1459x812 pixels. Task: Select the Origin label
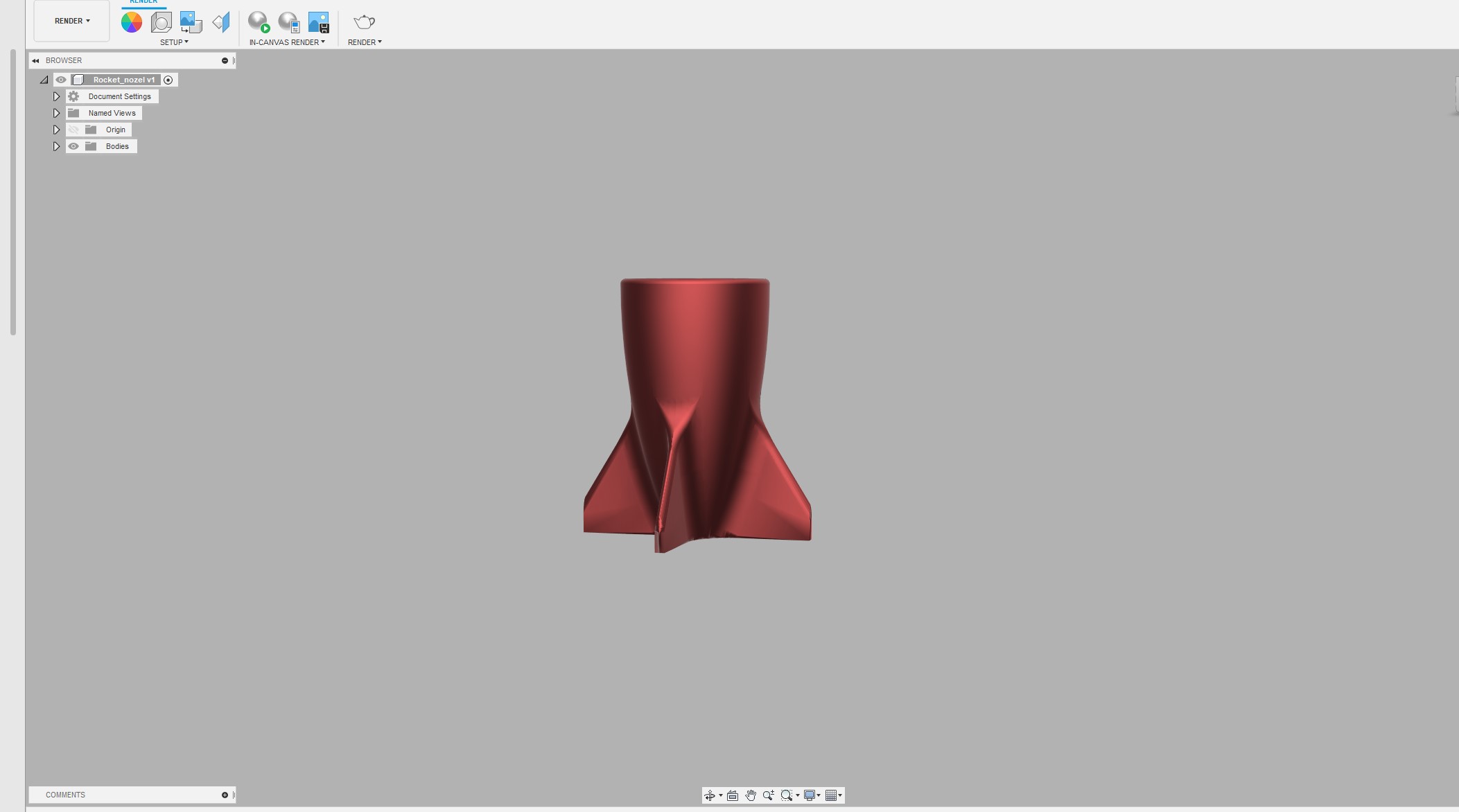pos(116,130)
